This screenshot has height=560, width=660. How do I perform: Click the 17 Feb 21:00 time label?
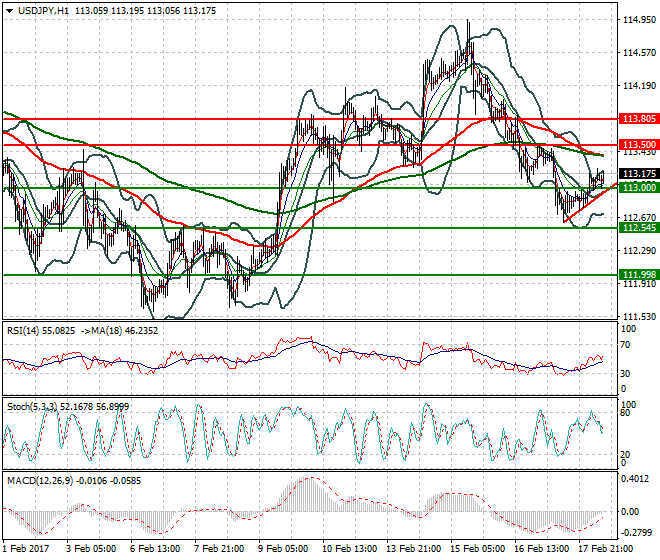click(x=605, y=549)
